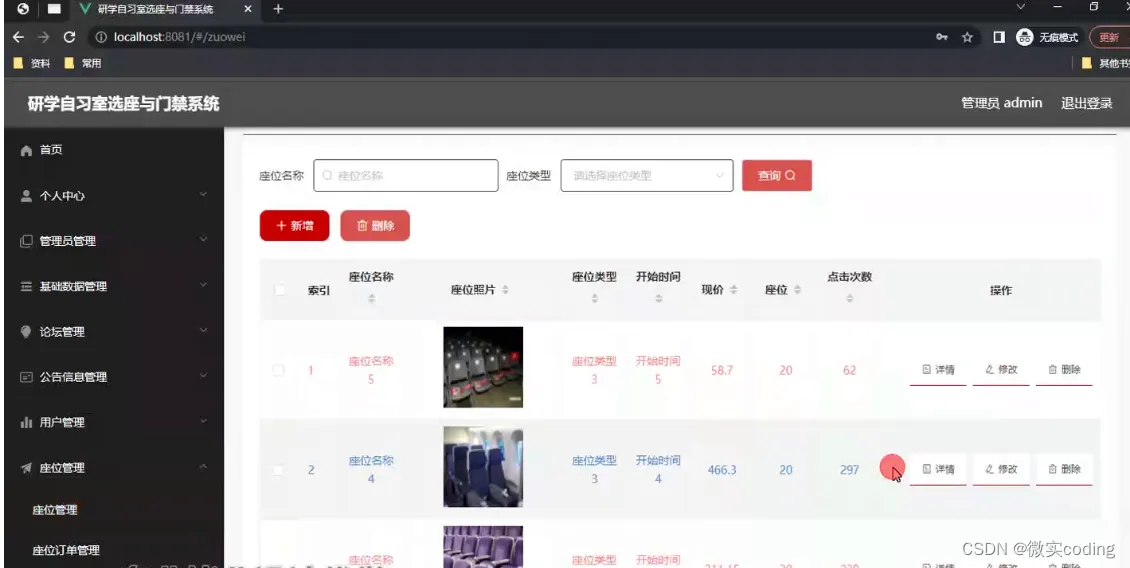1130x568 pixels.
Task: Sort the 点击次数 column
Action: coord(850,298)
